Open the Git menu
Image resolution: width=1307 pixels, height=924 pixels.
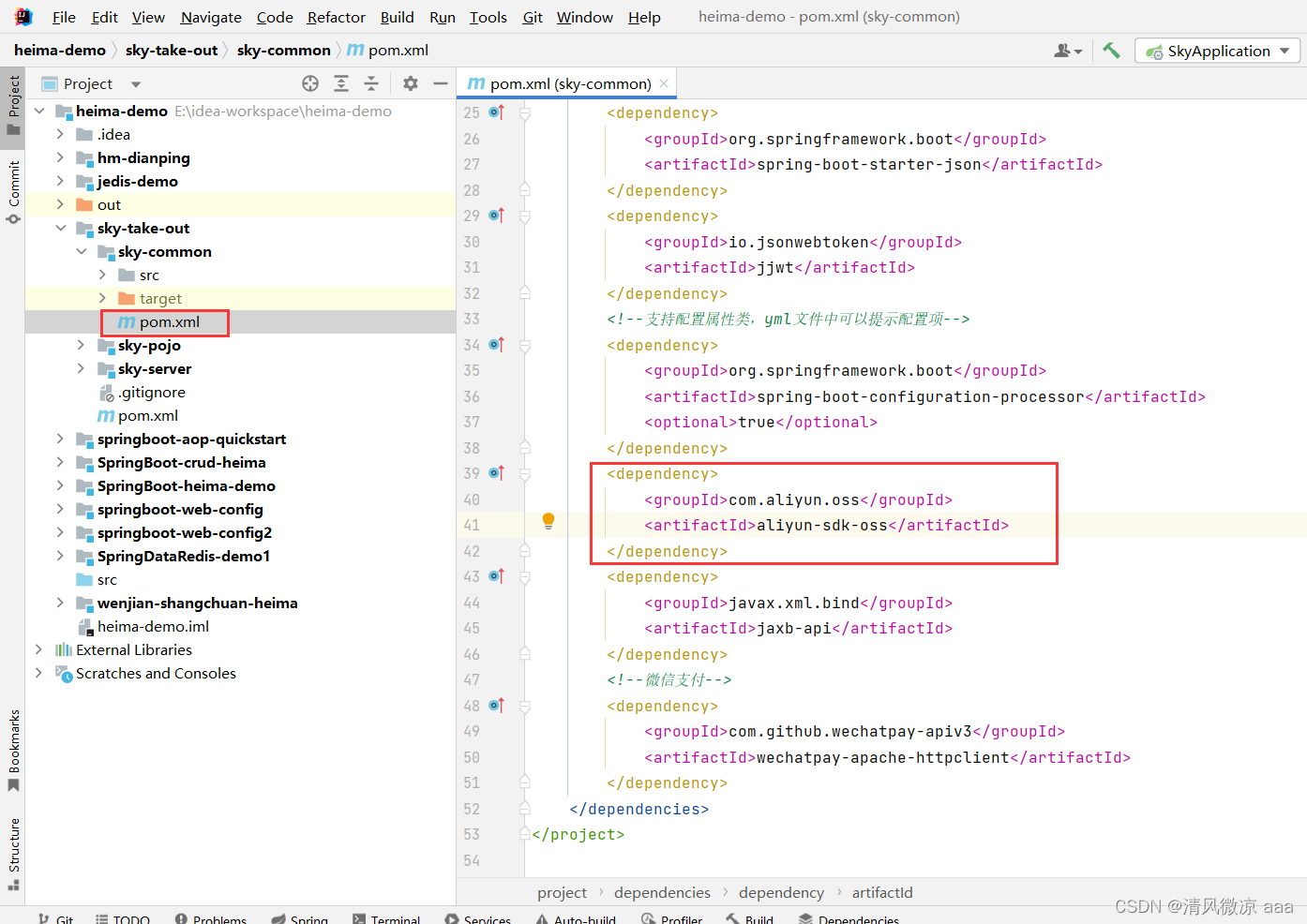[x=533, y=17]
